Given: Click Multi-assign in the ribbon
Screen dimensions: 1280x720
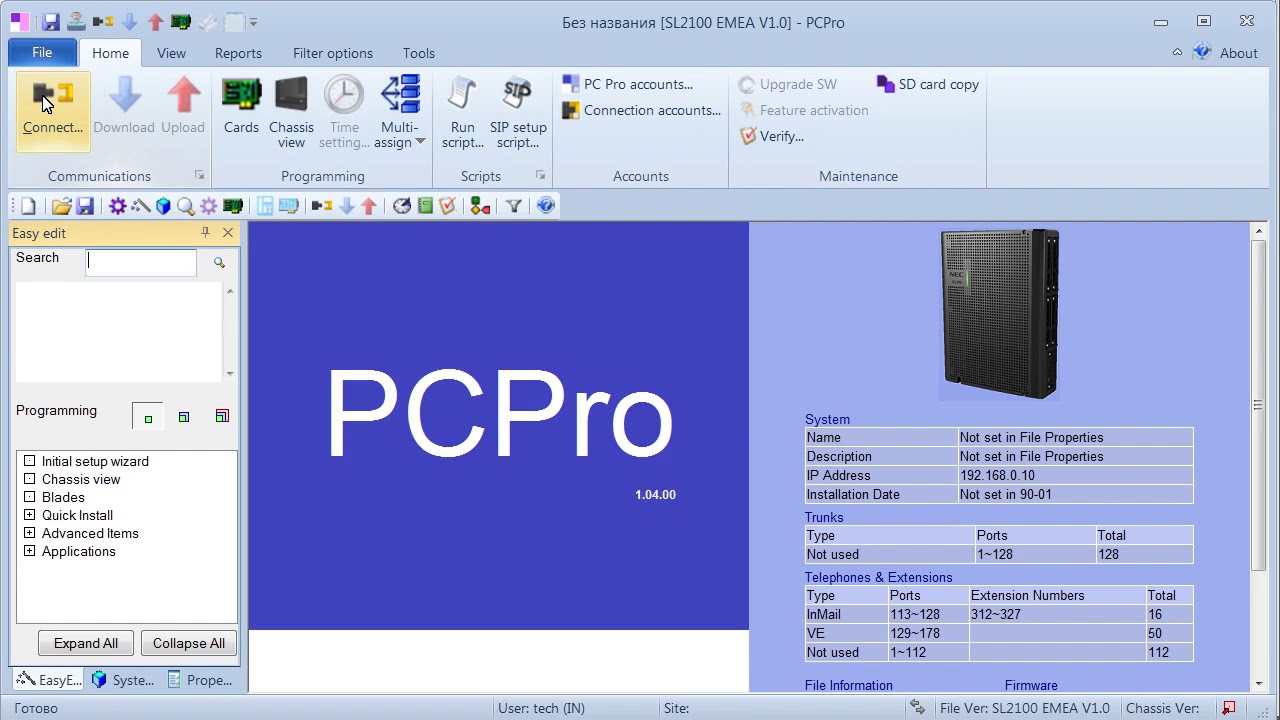Looking at the screenshot, I should click(x=400, y=113).
